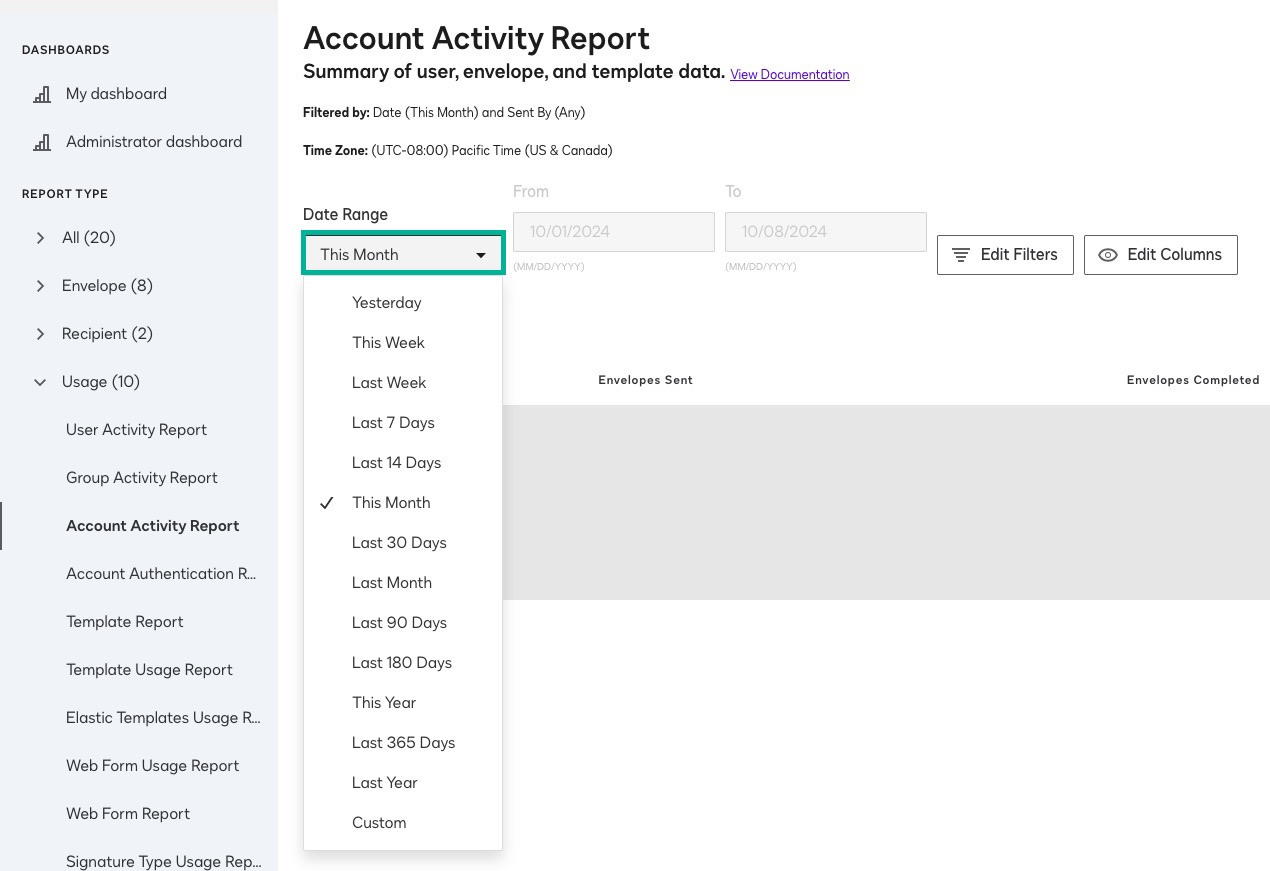The height and width of the screenshot is (871, 1270).
Task: Expand the Recipient (2) report group
Action: 40,334
